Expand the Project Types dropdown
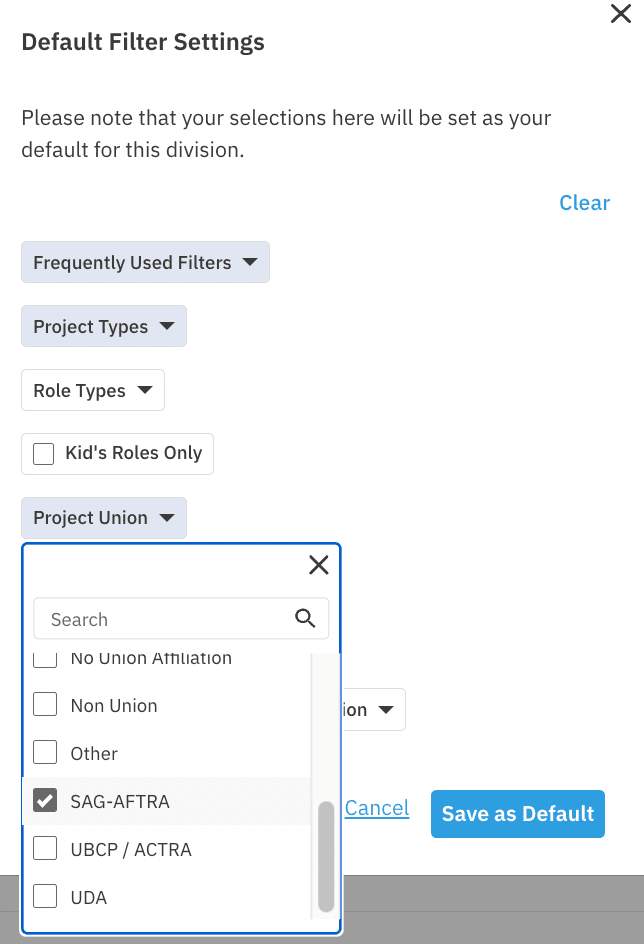 tap(104, 326)
